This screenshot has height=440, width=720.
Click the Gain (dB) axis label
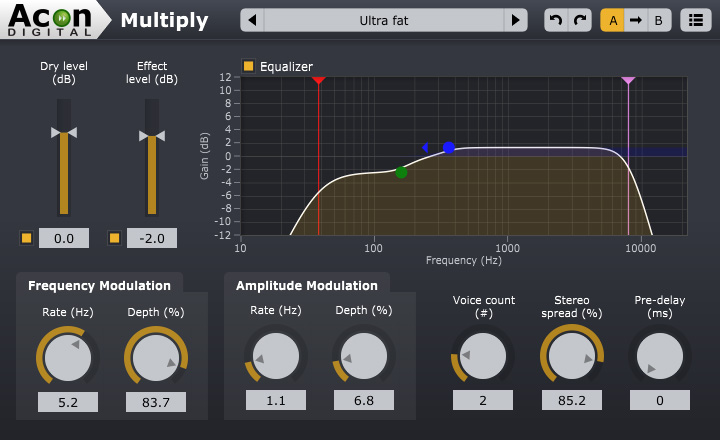pos(204,156)
